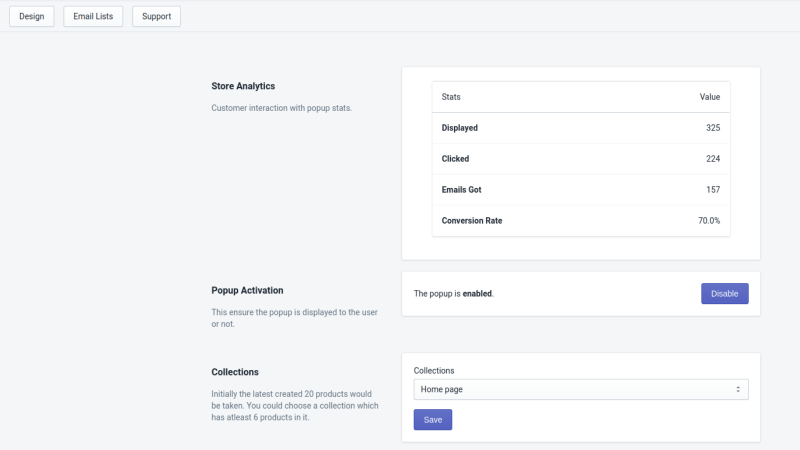Image resolution: width=800 pixels, height=450 pixels.
Task: Select the Conversion Rate row
Action: tap(581, 220)
